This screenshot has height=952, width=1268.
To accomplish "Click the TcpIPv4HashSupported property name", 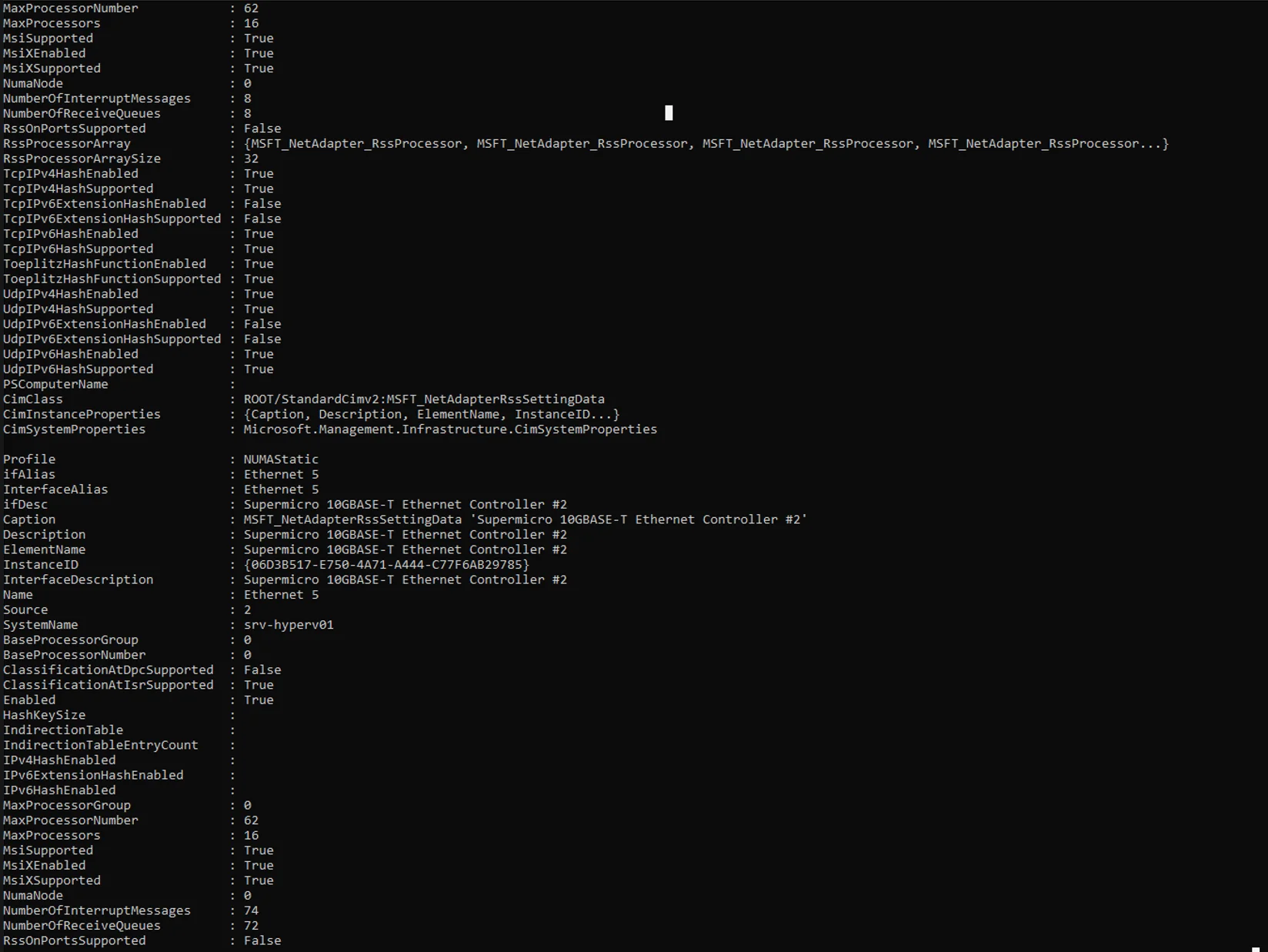I will tap(78, 189).
